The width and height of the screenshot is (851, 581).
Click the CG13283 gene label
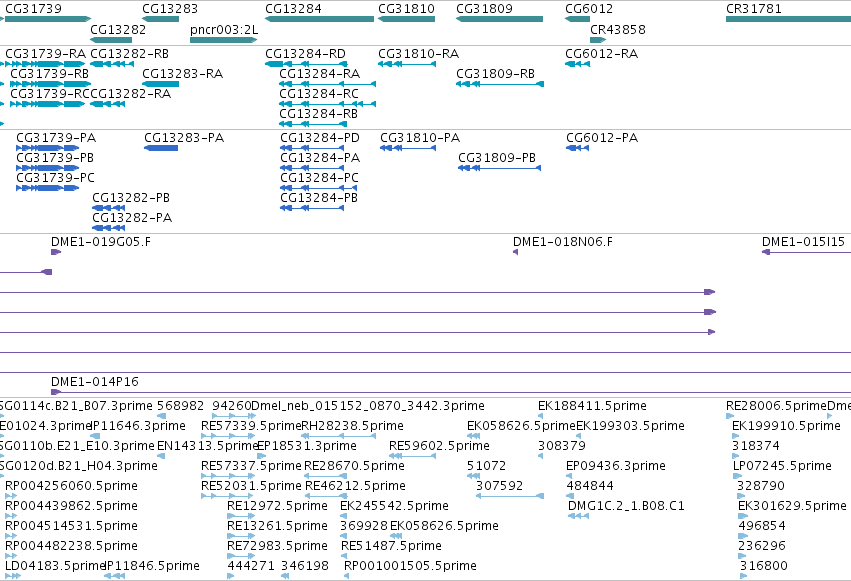[x=170, y=9]
